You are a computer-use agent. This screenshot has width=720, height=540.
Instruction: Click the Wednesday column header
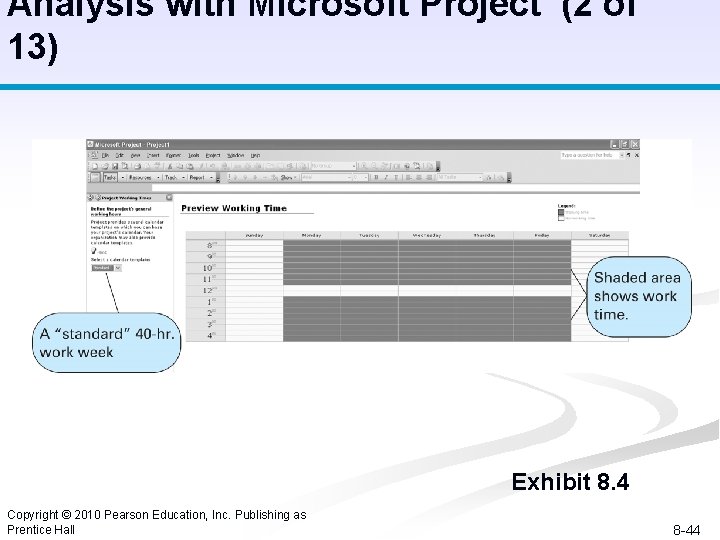tap(427, 235)
